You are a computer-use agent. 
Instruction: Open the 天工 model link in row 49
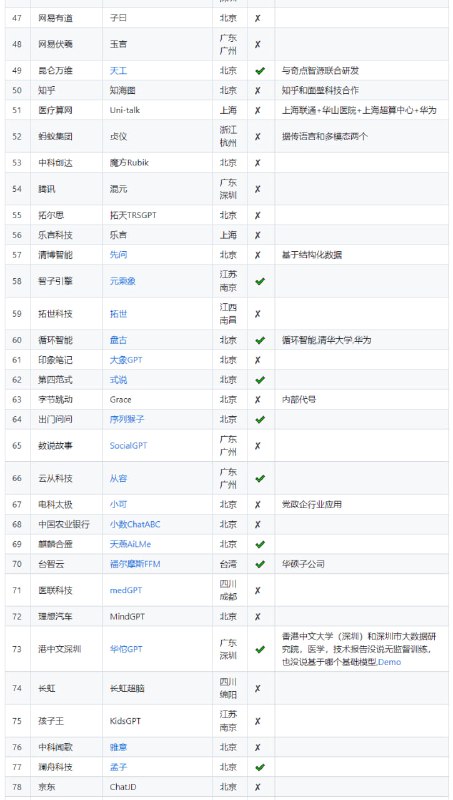coord(118,70)
